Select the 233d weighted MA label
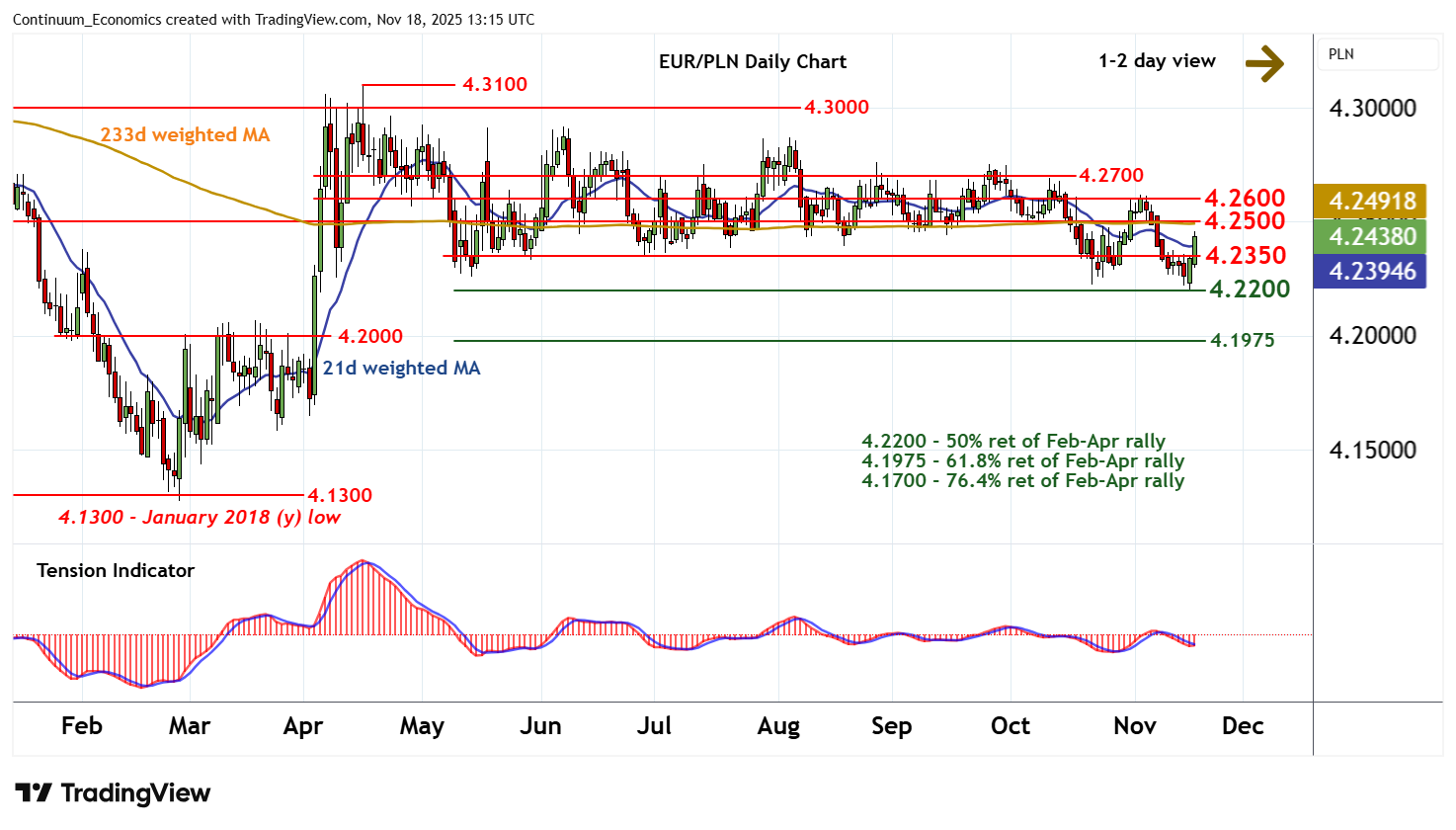Viewport: 1456px width, 830px height. [x=185, y=134]
